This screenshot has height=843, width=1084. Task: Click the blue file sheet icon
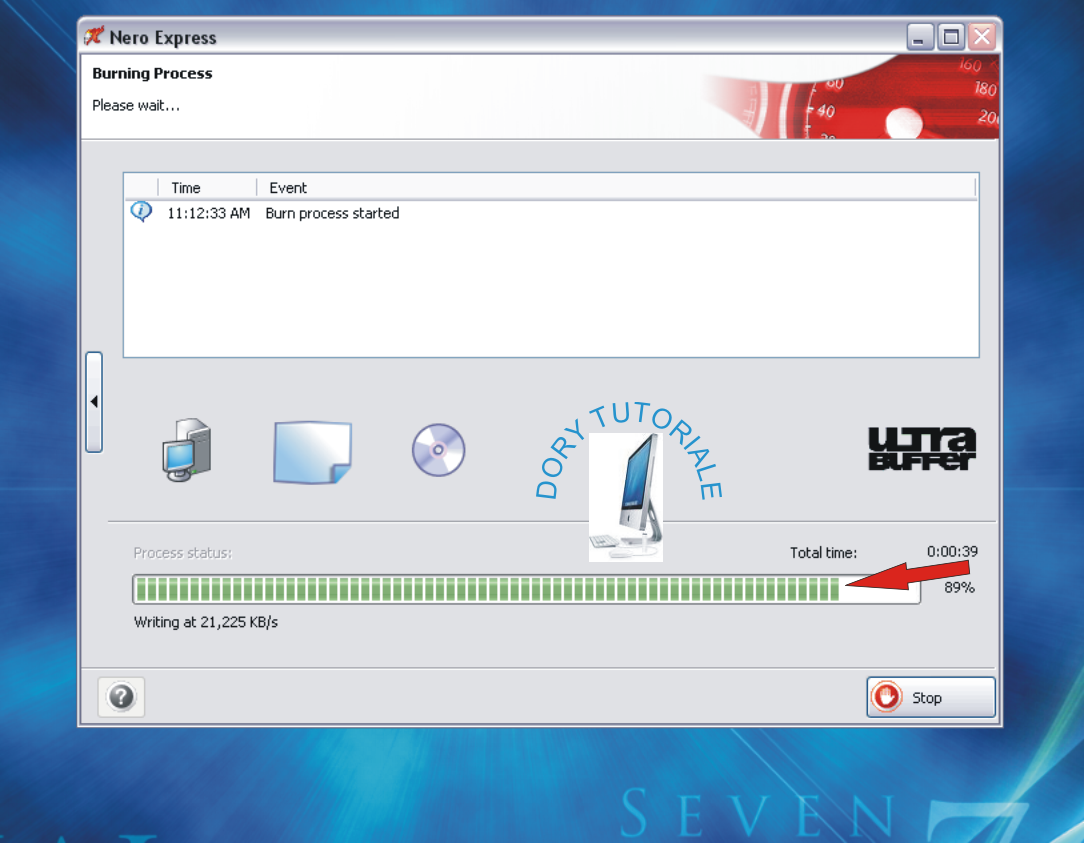point(312,452)
